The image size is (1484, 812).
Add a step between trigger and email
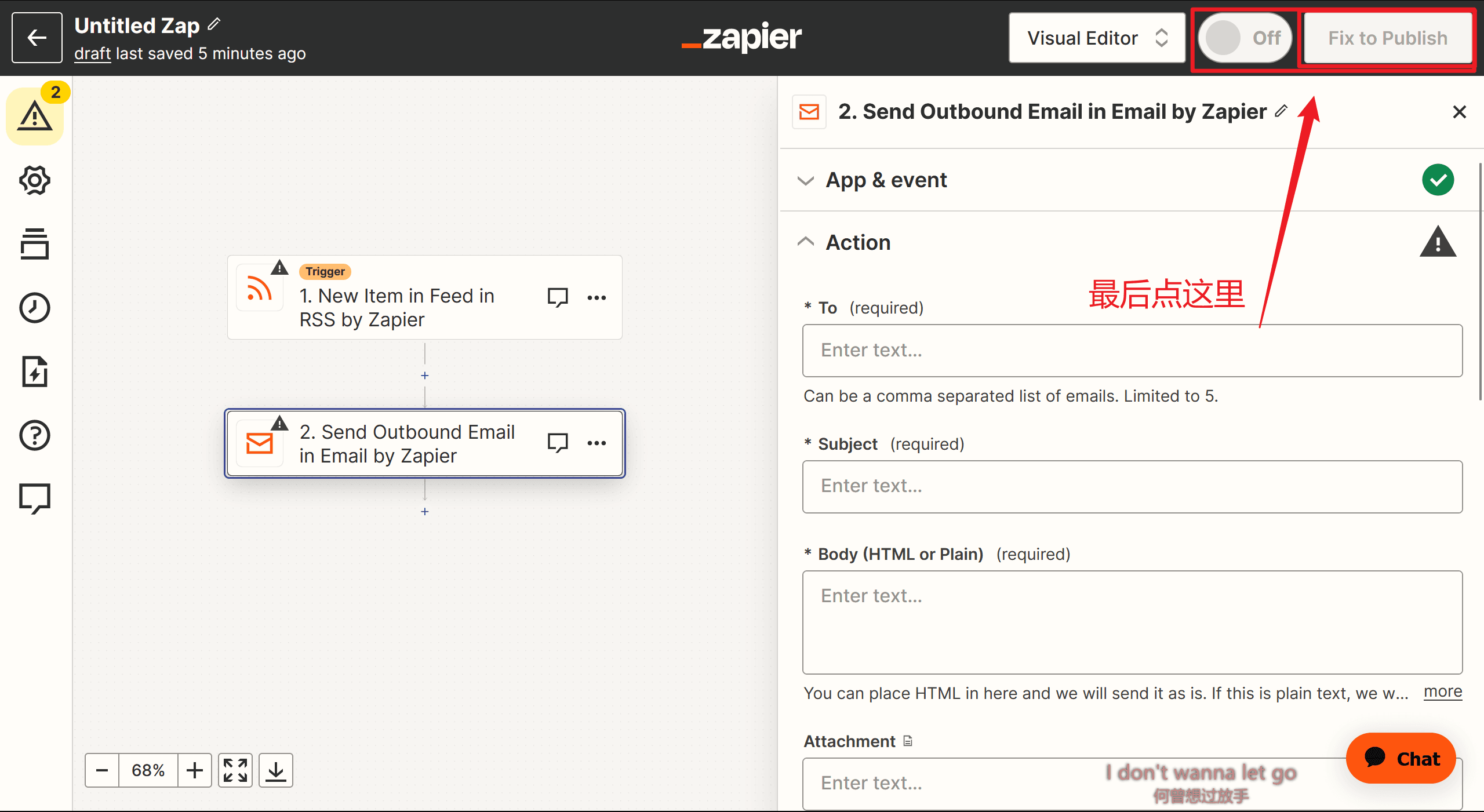pos(425,376)
